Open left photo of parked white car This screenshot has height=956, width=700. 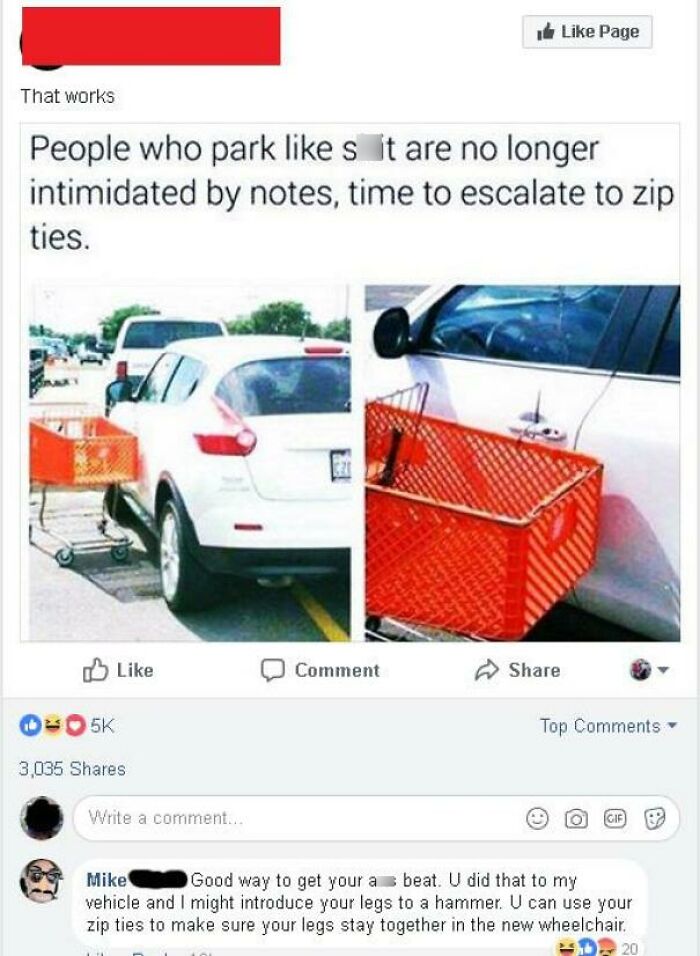pos(189,462)
